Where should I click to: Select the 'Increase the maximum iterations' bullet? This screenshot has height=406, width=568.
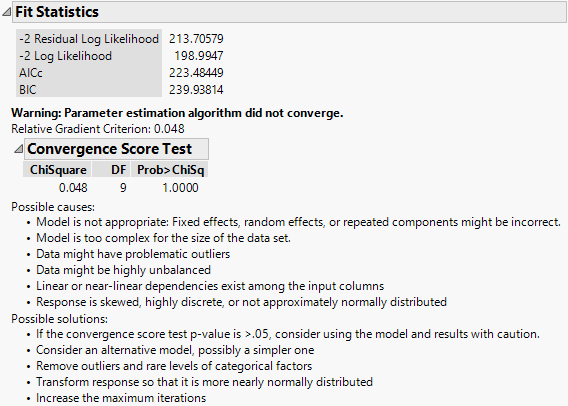tap(121, 398)
